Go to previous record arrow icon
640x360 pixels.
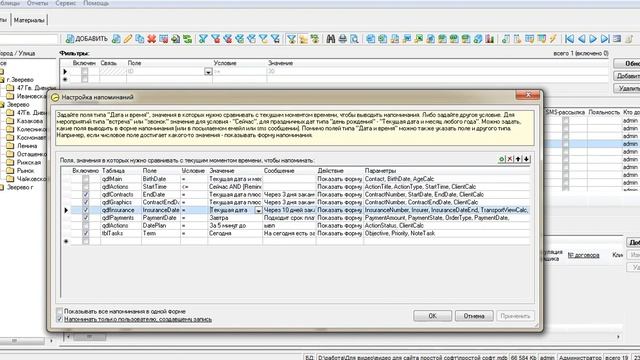pyautogui.click(x=582, y=39)
